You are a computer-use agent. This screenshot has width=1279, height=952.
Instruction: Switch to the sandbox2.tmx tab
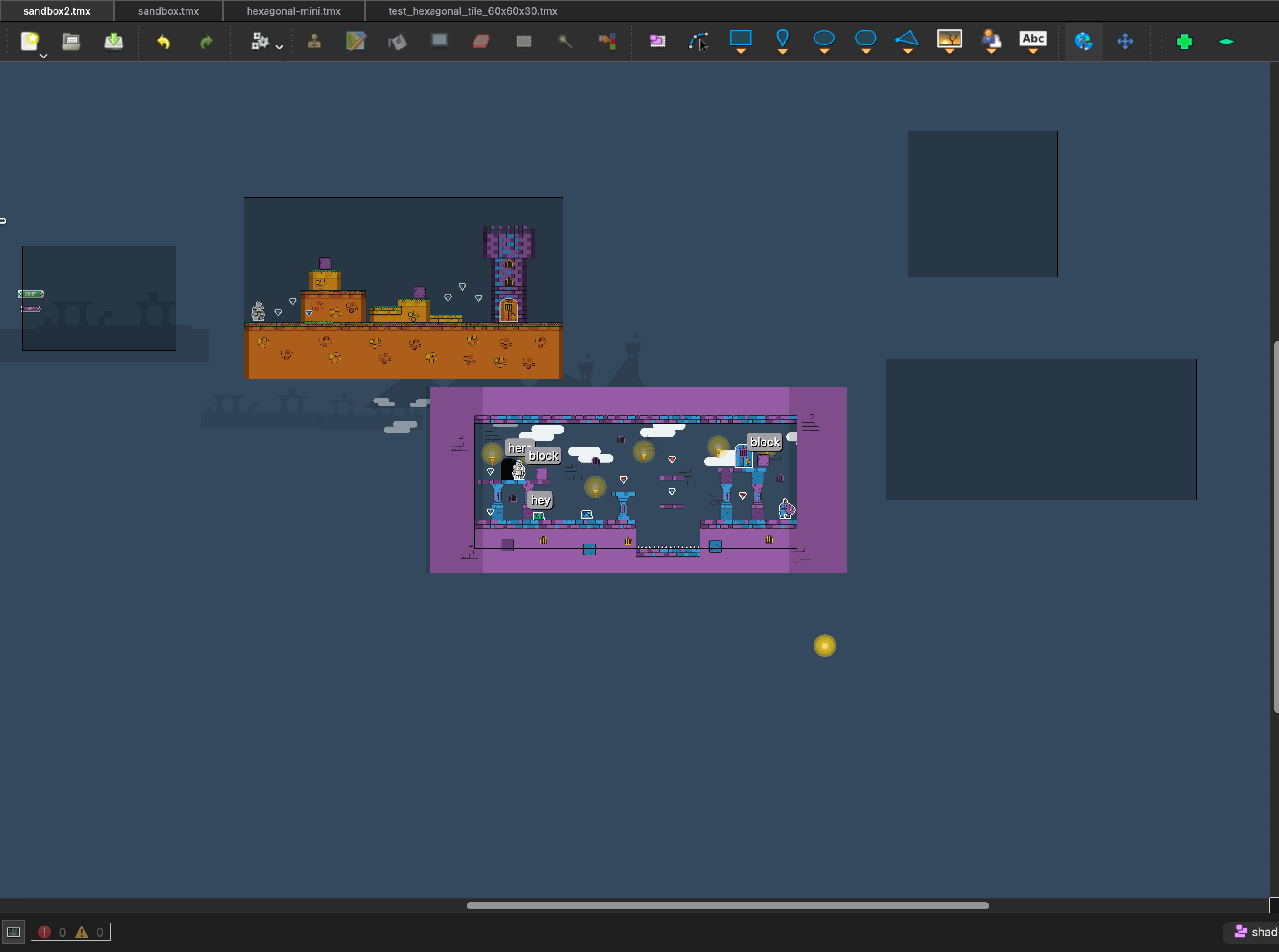pyautogui.click(x=57, y=11)
